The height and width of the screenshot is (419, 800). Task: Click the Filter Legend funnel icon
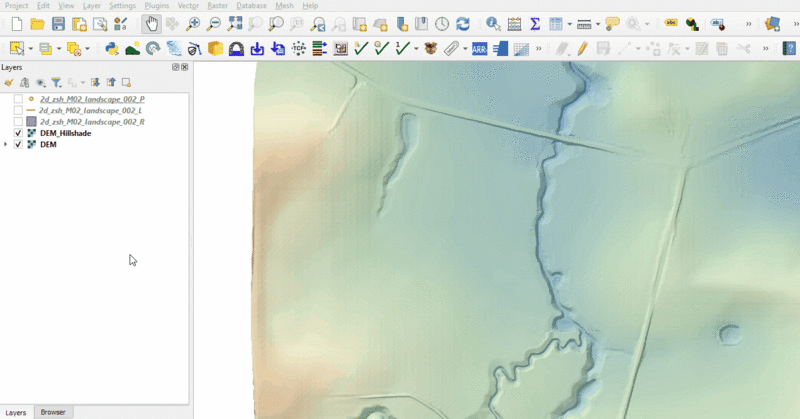point(56,83)
